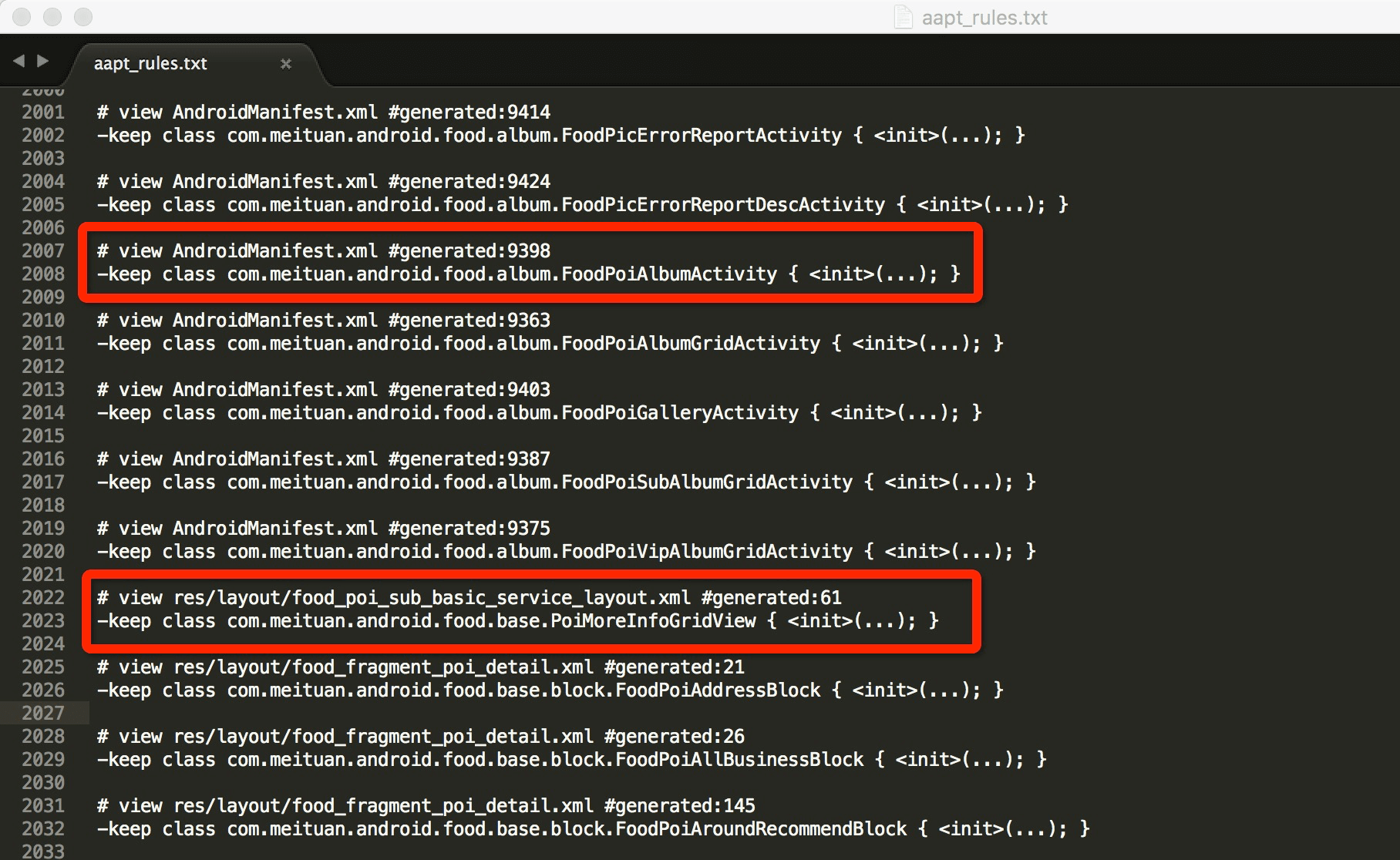Click the aapt_rules.txt window title text
Screen dimensions: 1400x860
click(x=984, y=18)
